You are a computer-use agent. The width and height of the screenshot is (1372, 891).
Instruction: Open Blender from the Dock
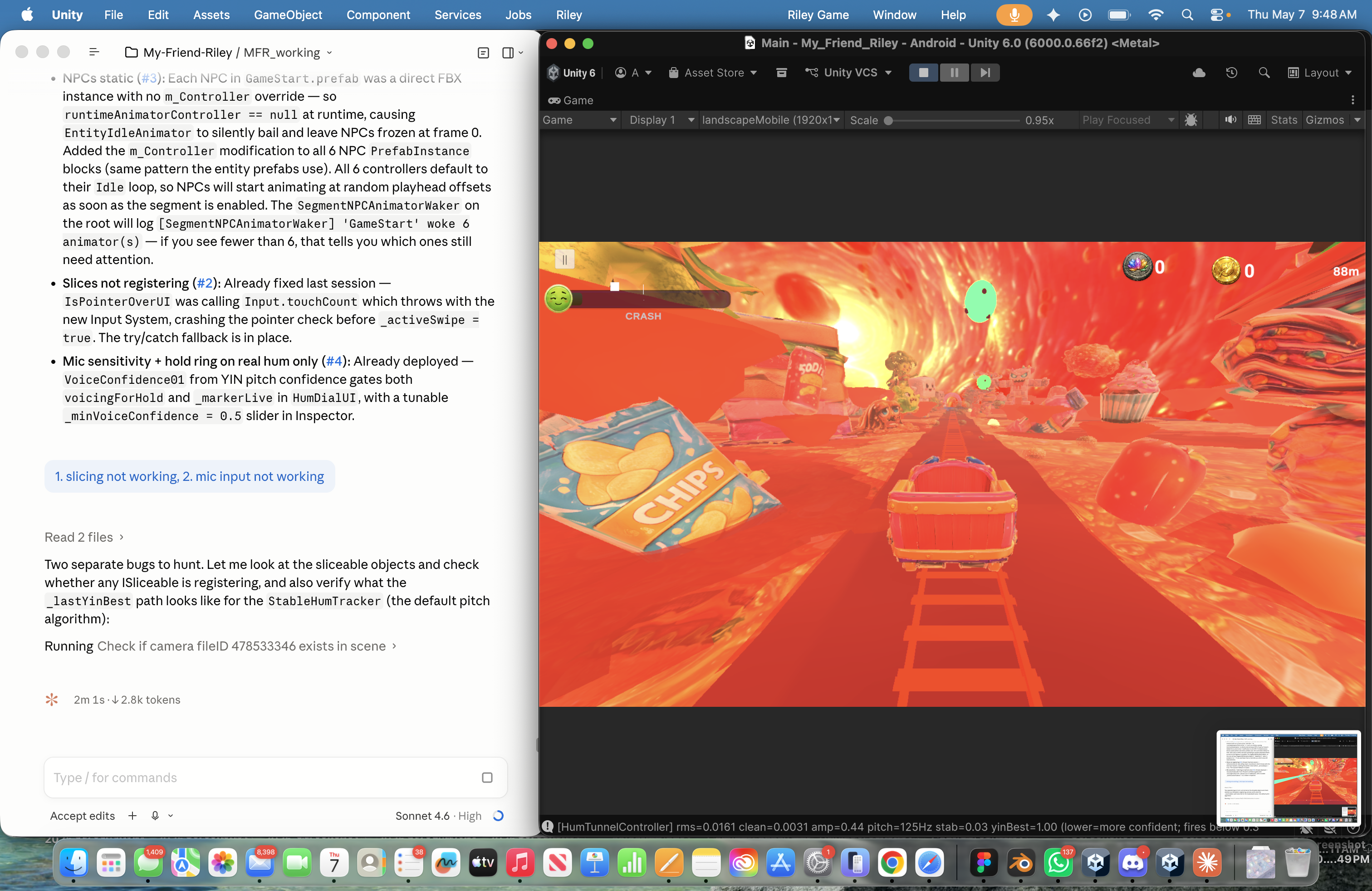1021,863
